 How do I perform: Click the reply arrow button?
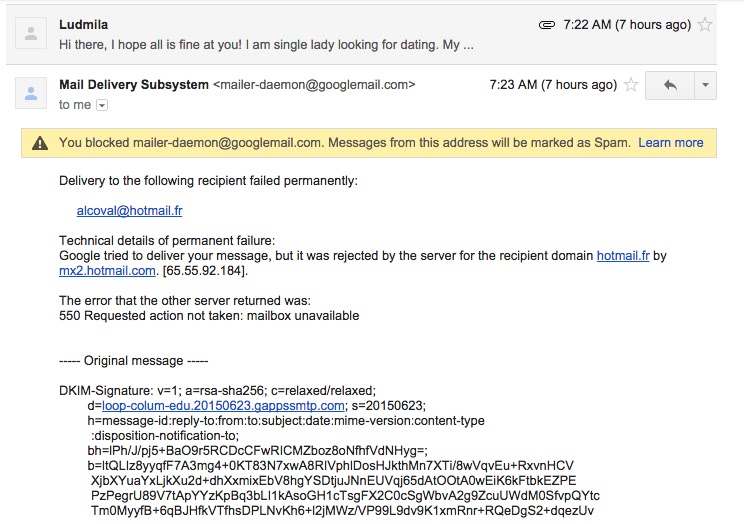click(x=669, y=85)
